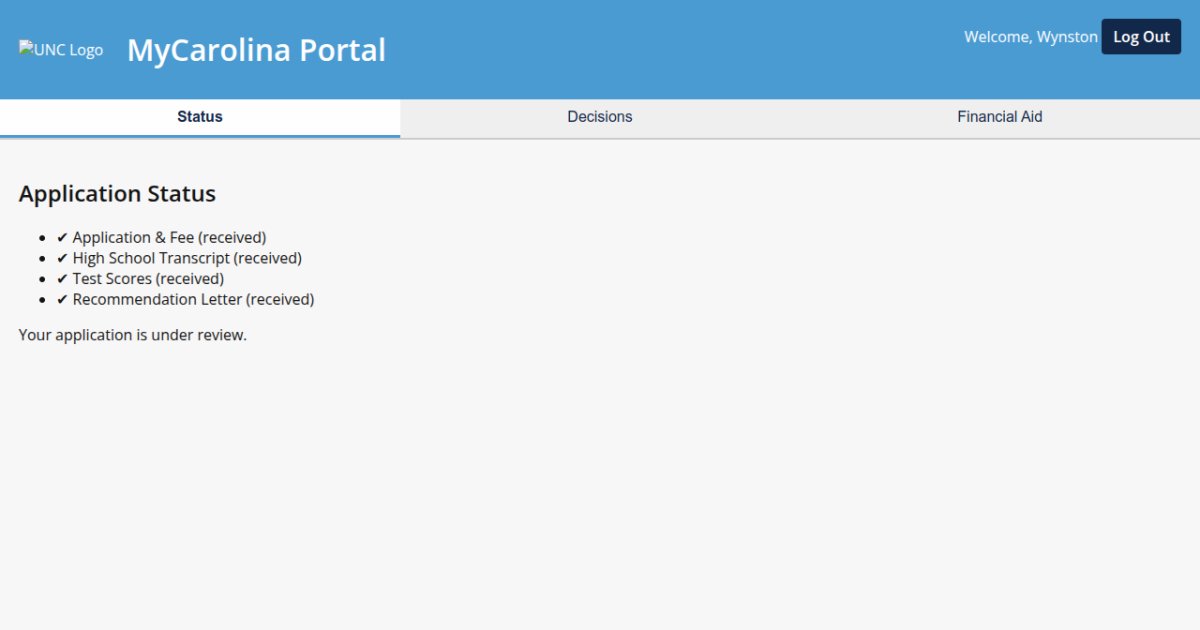Click the bullet point before Recommendation Letter

point(43,300)
